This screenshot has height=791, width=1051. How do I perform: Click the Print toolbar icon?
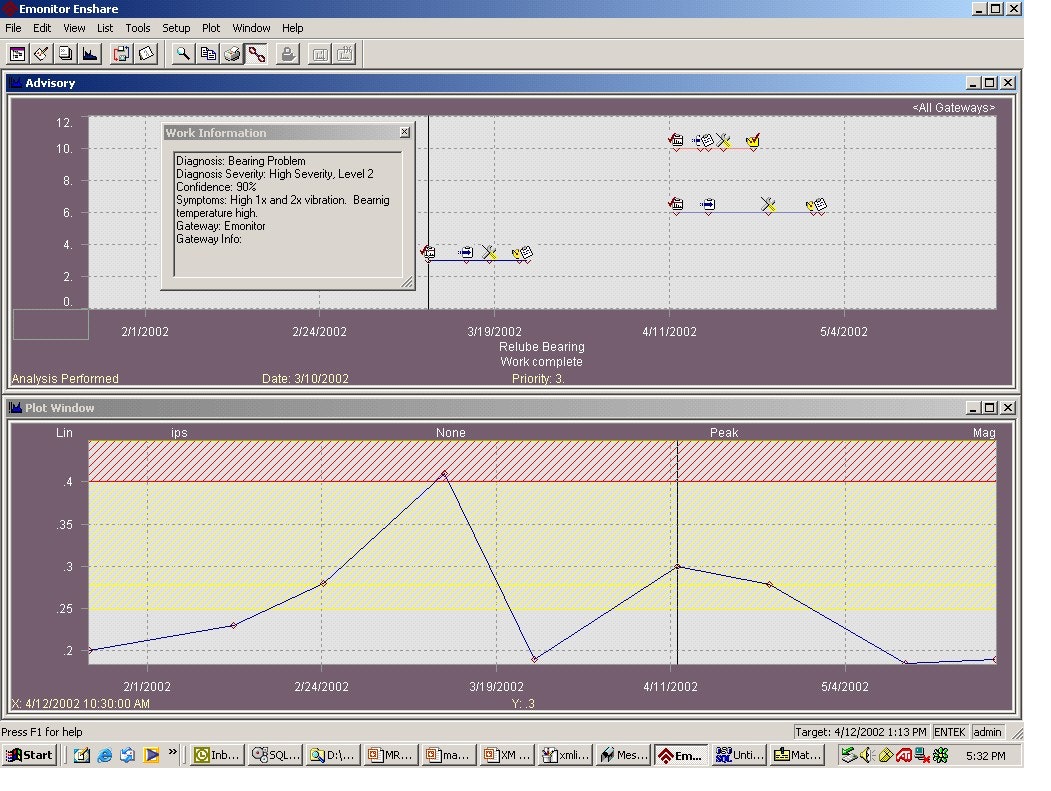pyautogui.click(x=232, y=54)
